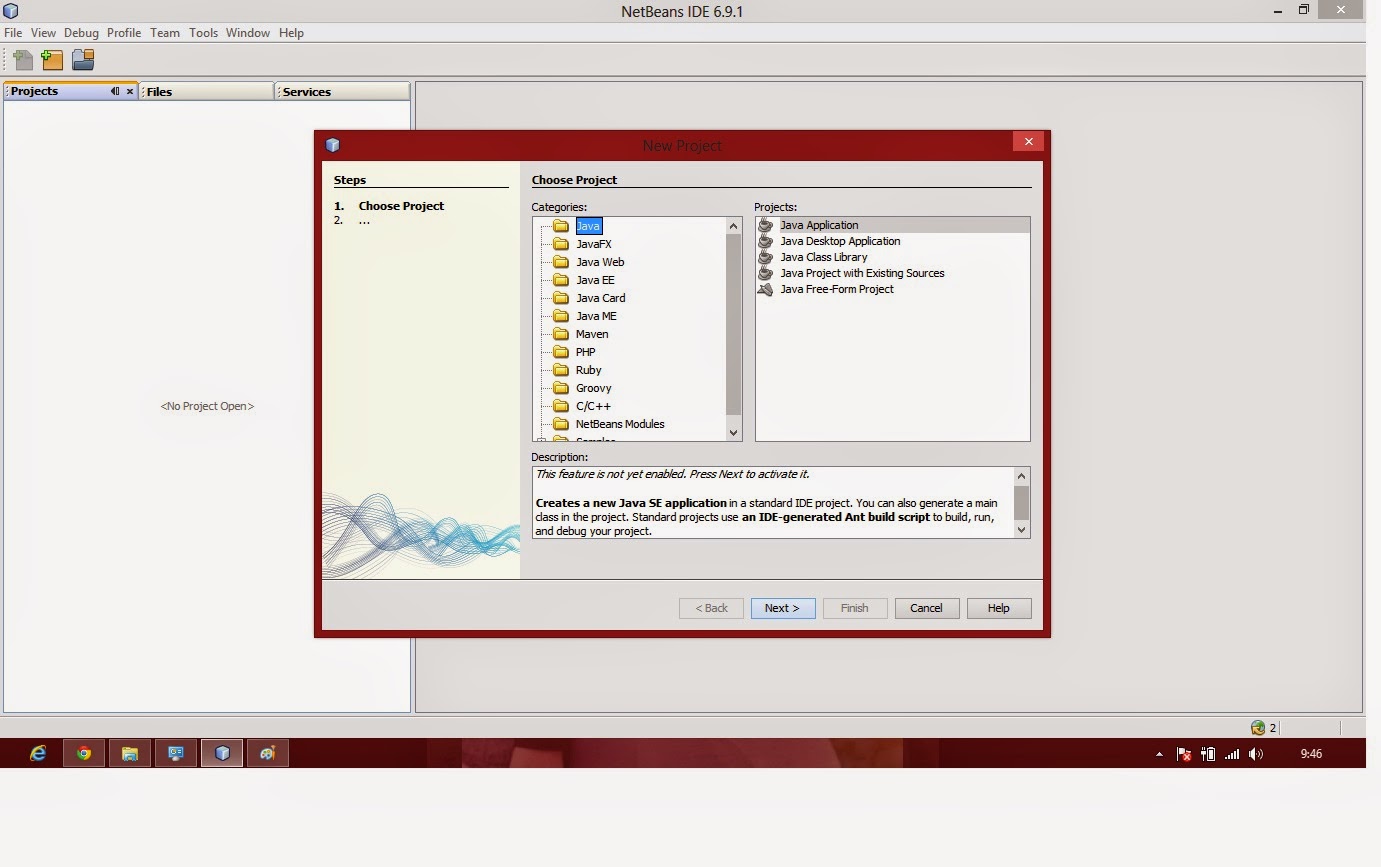Image resolution: width=1381 pixels, height=867 pixels.
Task: Show hidden system tray icons
Action: coord(1159,754)
